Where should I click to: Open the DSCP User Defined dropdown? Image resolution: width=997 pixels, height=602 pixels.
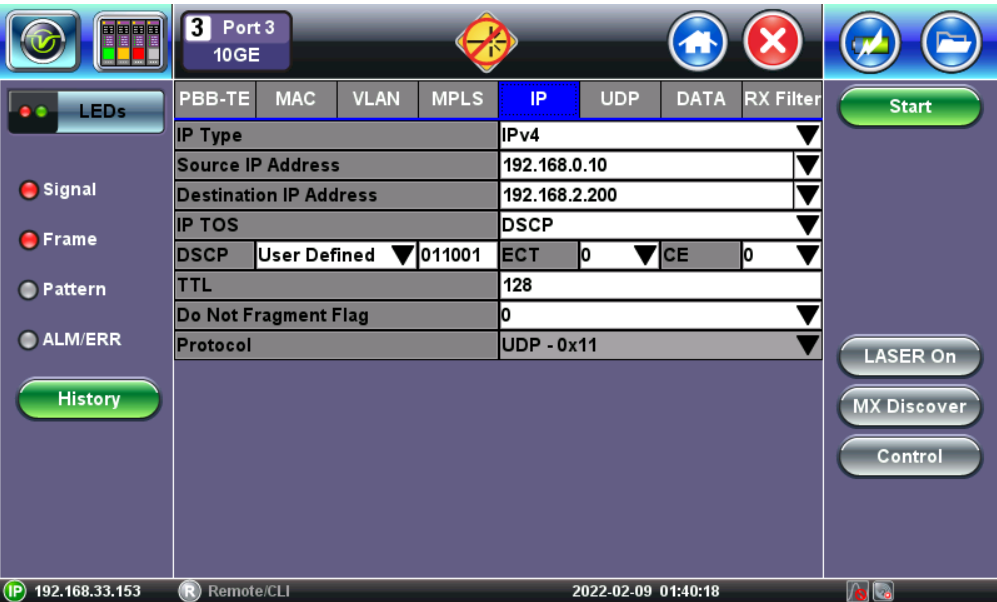tap(336, 255)
